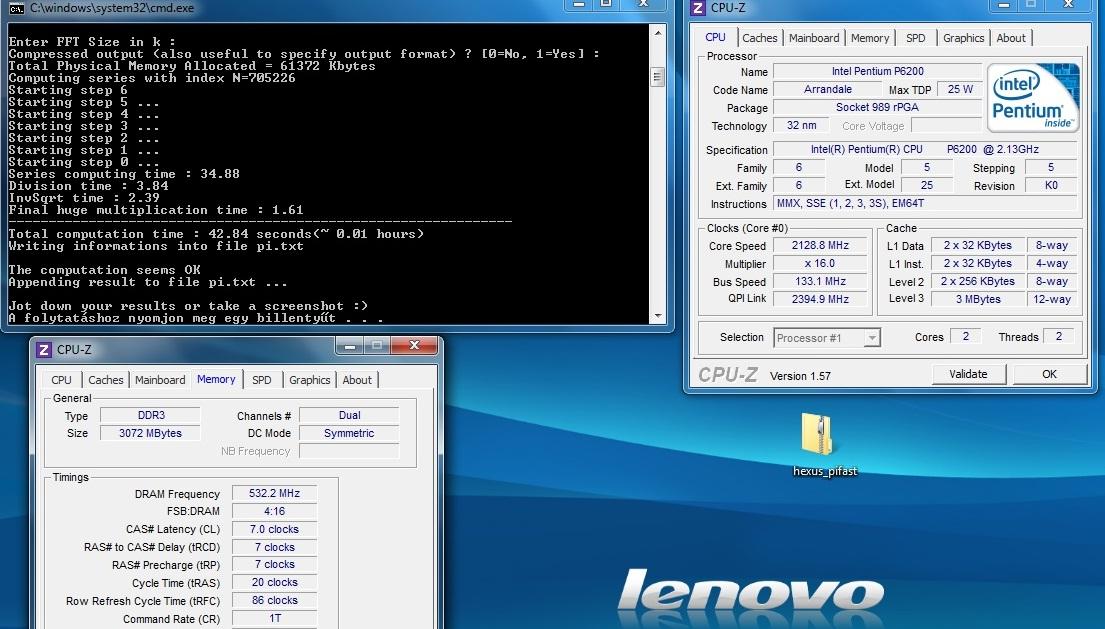Screen dimensions: 1105x629
Task: Click 'Total computation time' line in cmd
Action: [x=216, y=234]
